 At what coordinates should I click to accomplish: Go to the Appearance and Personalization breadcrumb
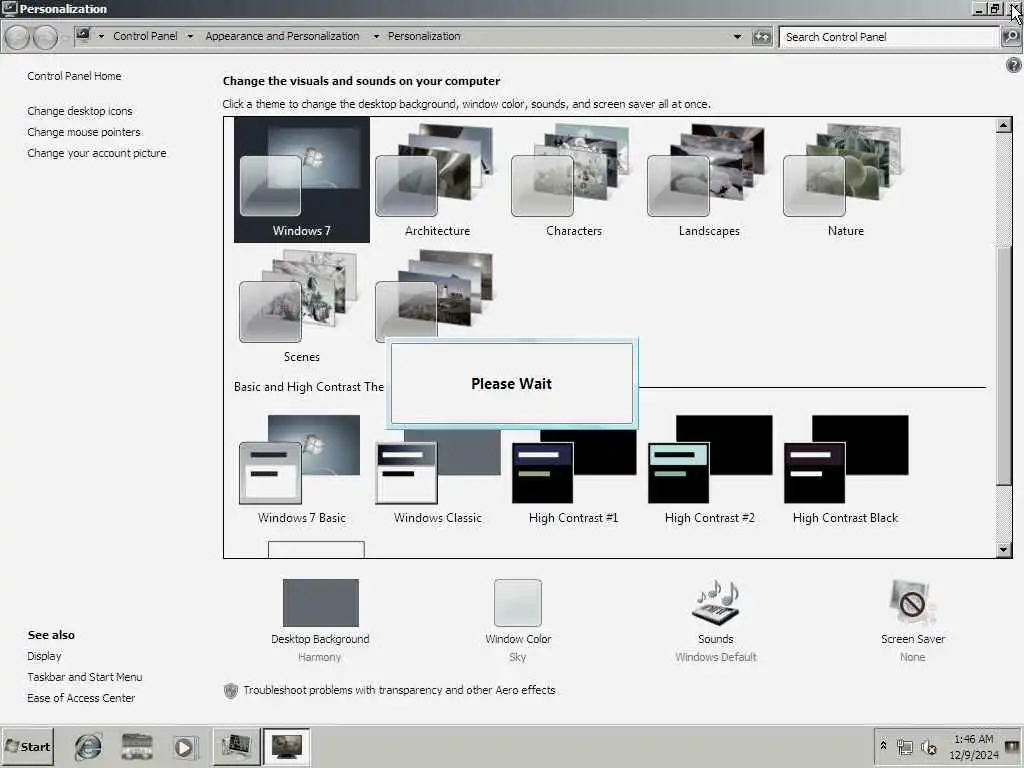click(x=282, y=36)
